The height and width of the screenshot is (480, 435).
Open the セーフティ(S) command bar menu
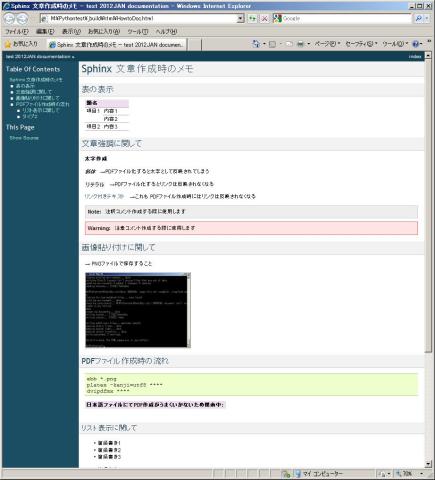tap(361, 44)
